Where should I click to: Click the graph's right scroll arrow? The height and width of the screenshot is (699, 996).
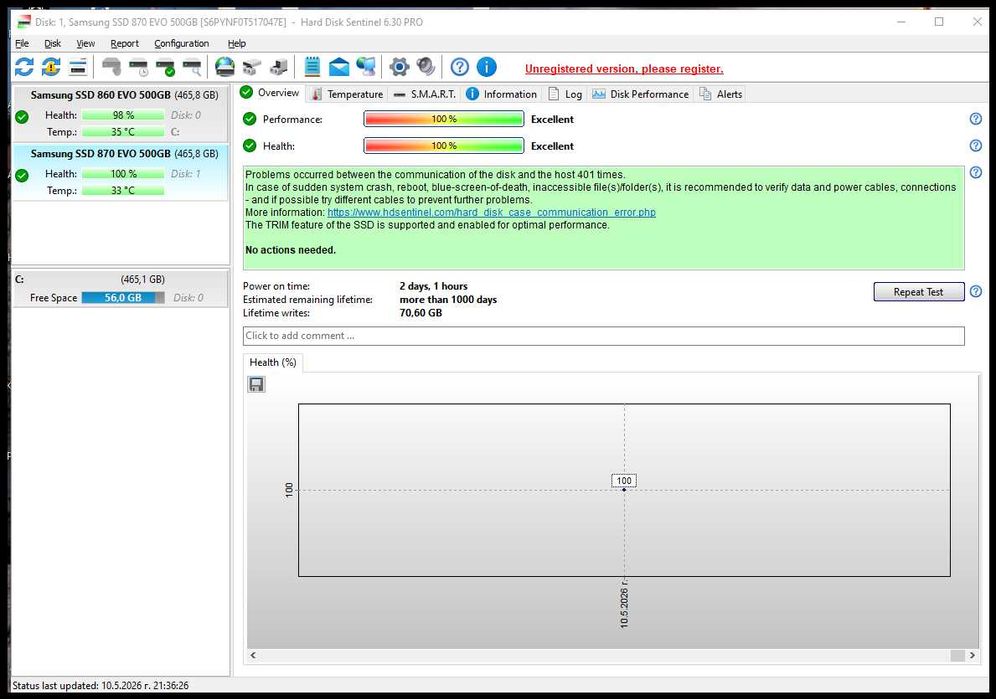[x=972, y=655]
